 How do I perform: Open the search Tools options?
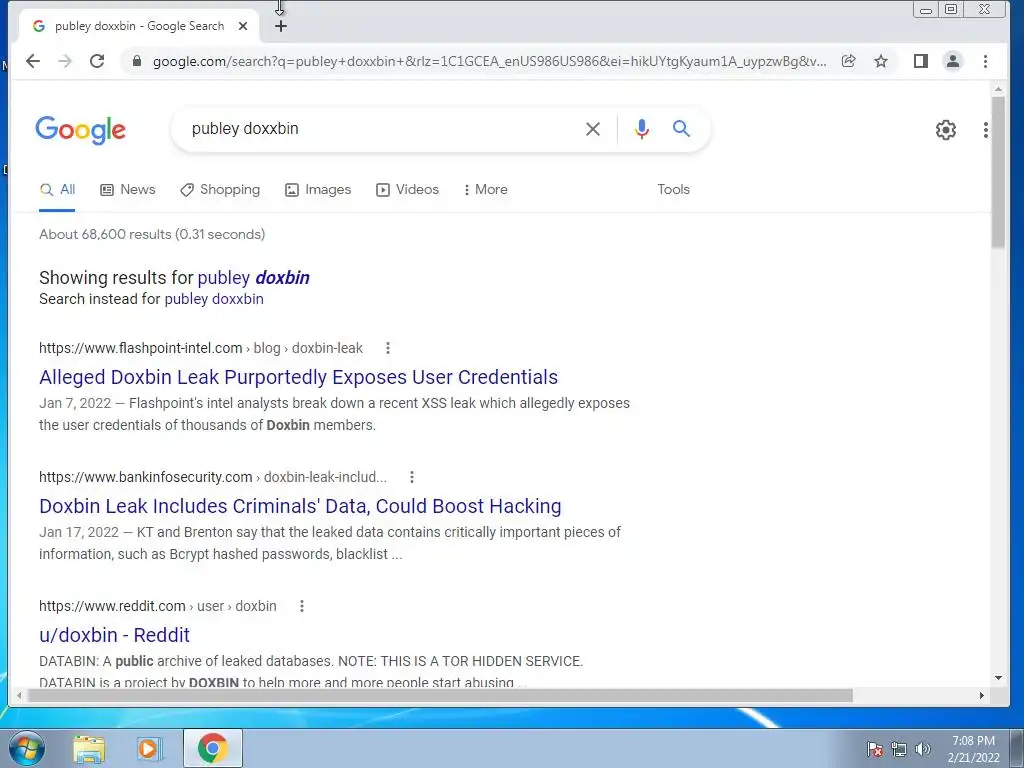[x=673, y=189]
